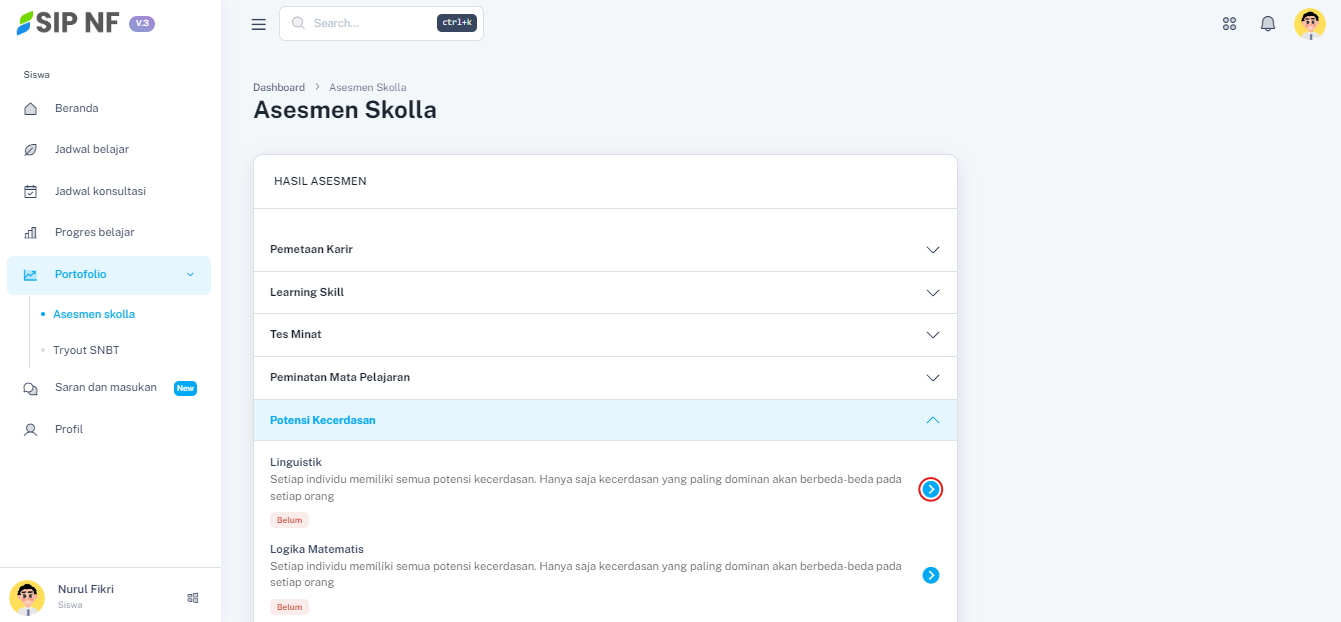Click the hamburger menu icon
The image size is (1341, 622).
pos(259,24)
